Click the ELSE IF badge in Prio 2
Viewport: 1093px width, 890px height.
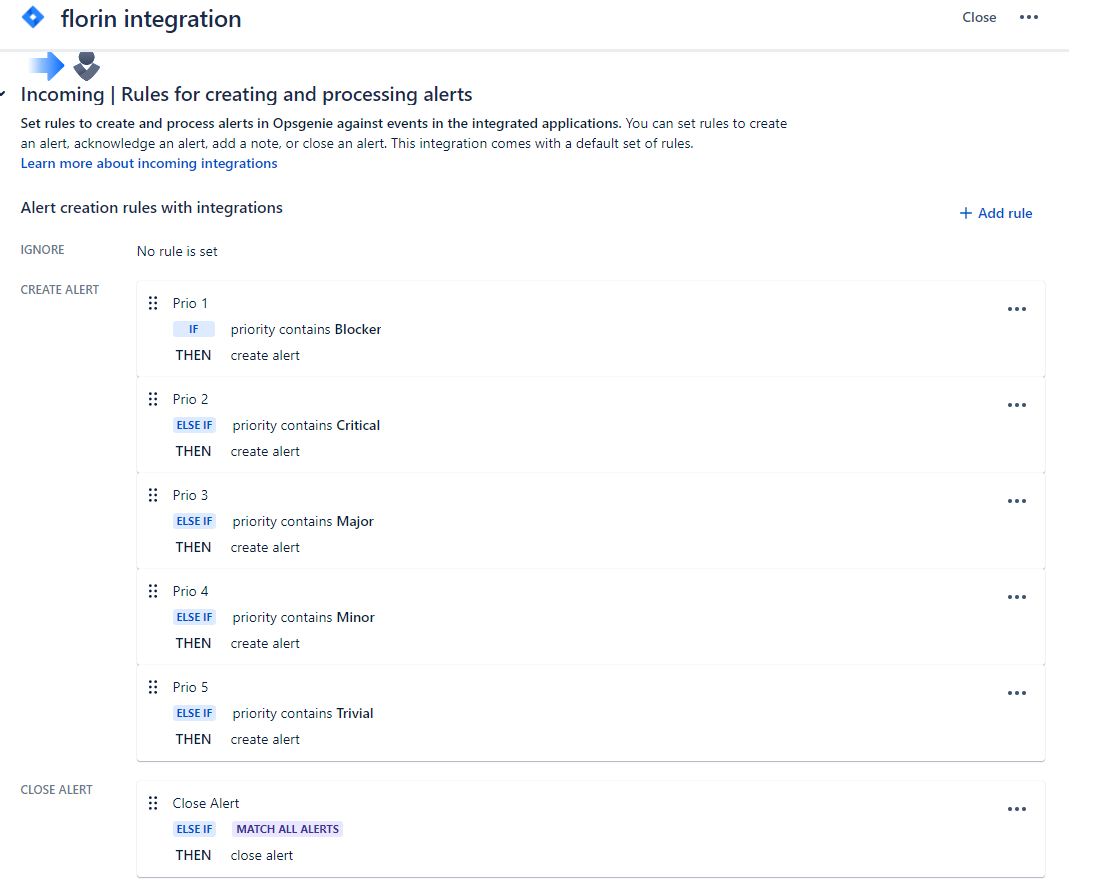pos(194,426)
